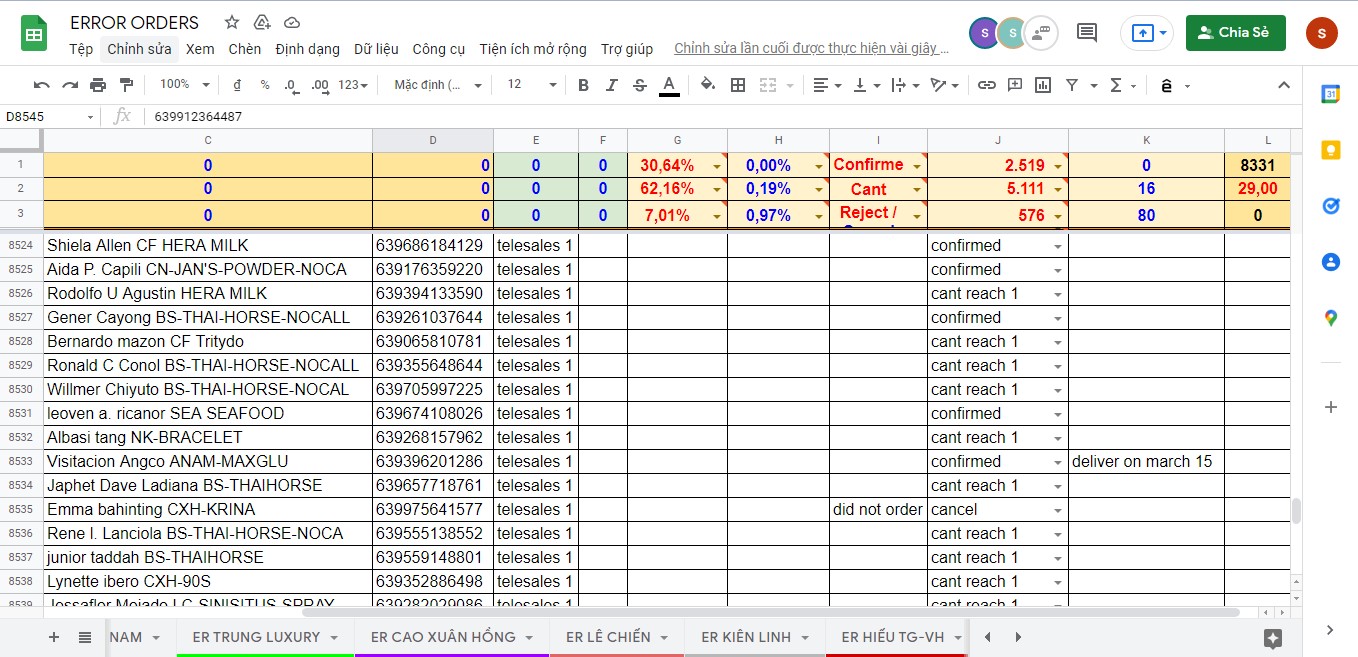
Task: Open the Dữ liệu menu
Action: coord(376,49)
